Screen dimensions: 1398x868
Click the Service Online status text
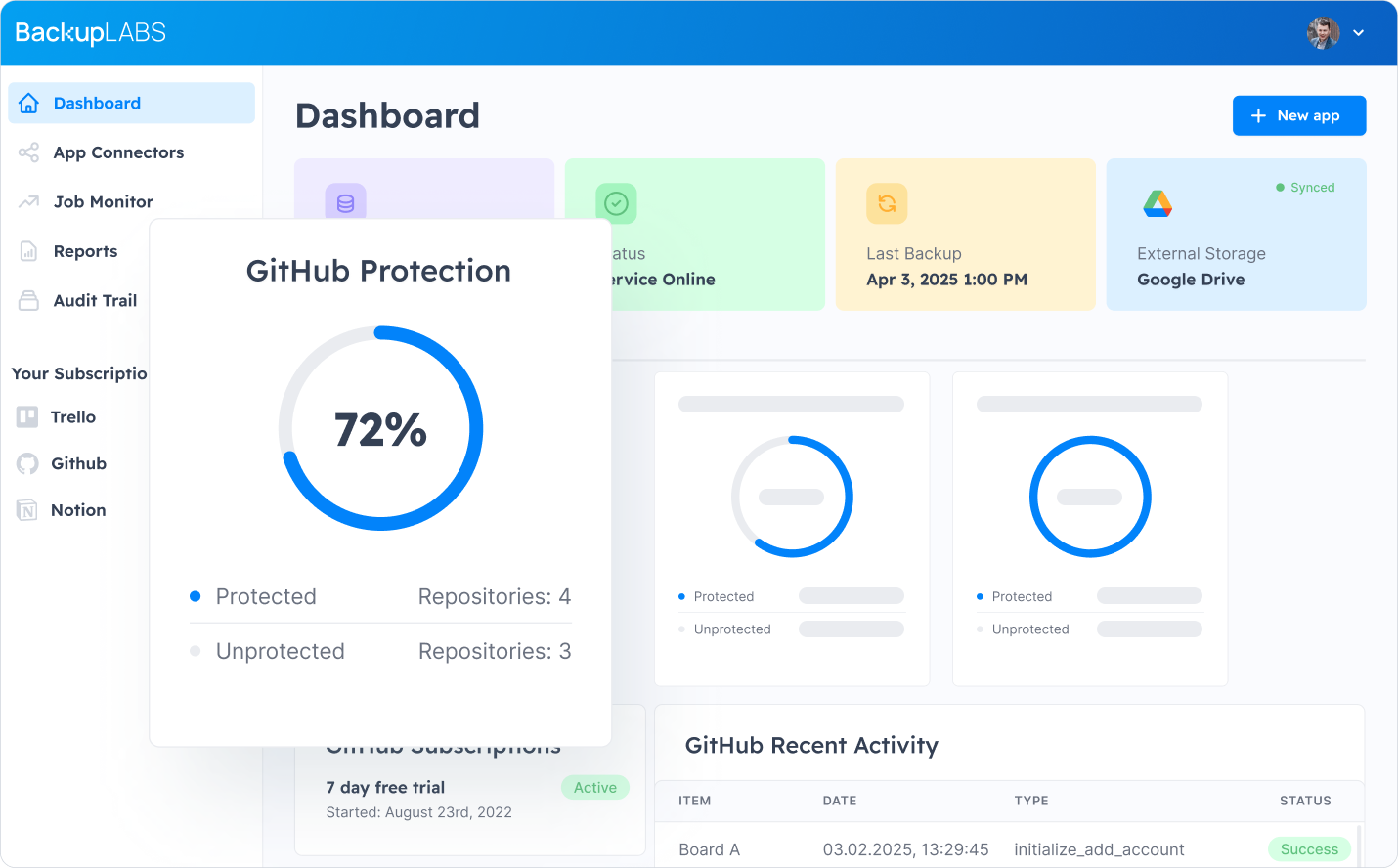664,280
